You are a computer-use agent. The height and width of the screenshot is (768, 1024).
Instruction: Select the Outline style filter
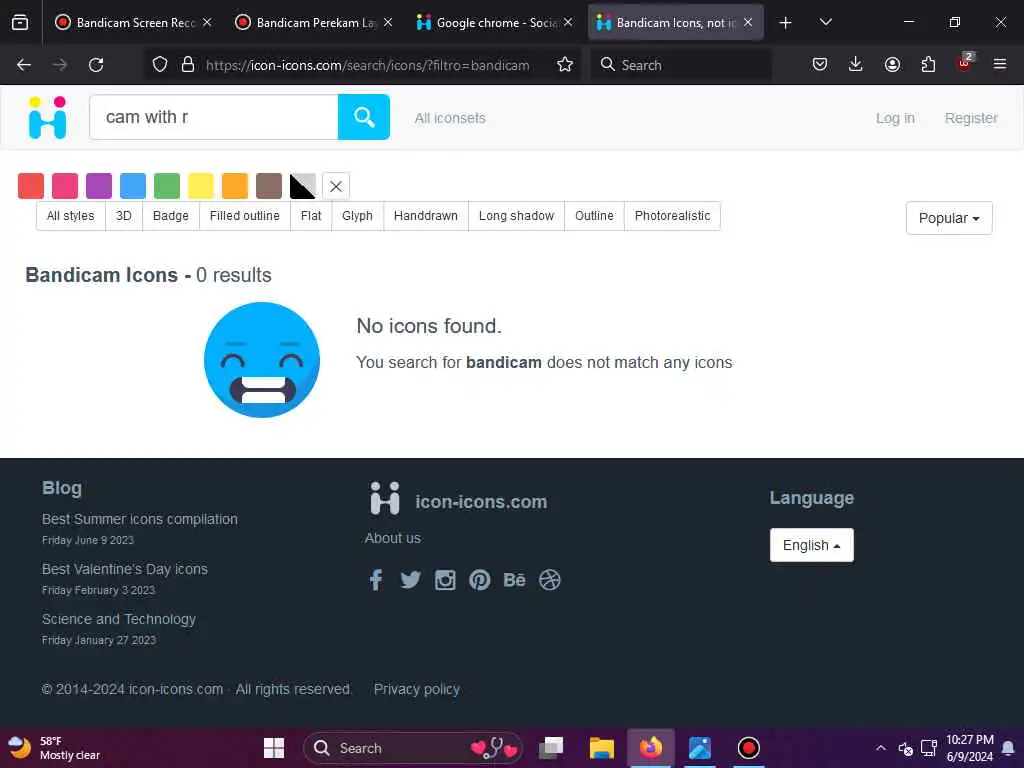click(594, 216)
